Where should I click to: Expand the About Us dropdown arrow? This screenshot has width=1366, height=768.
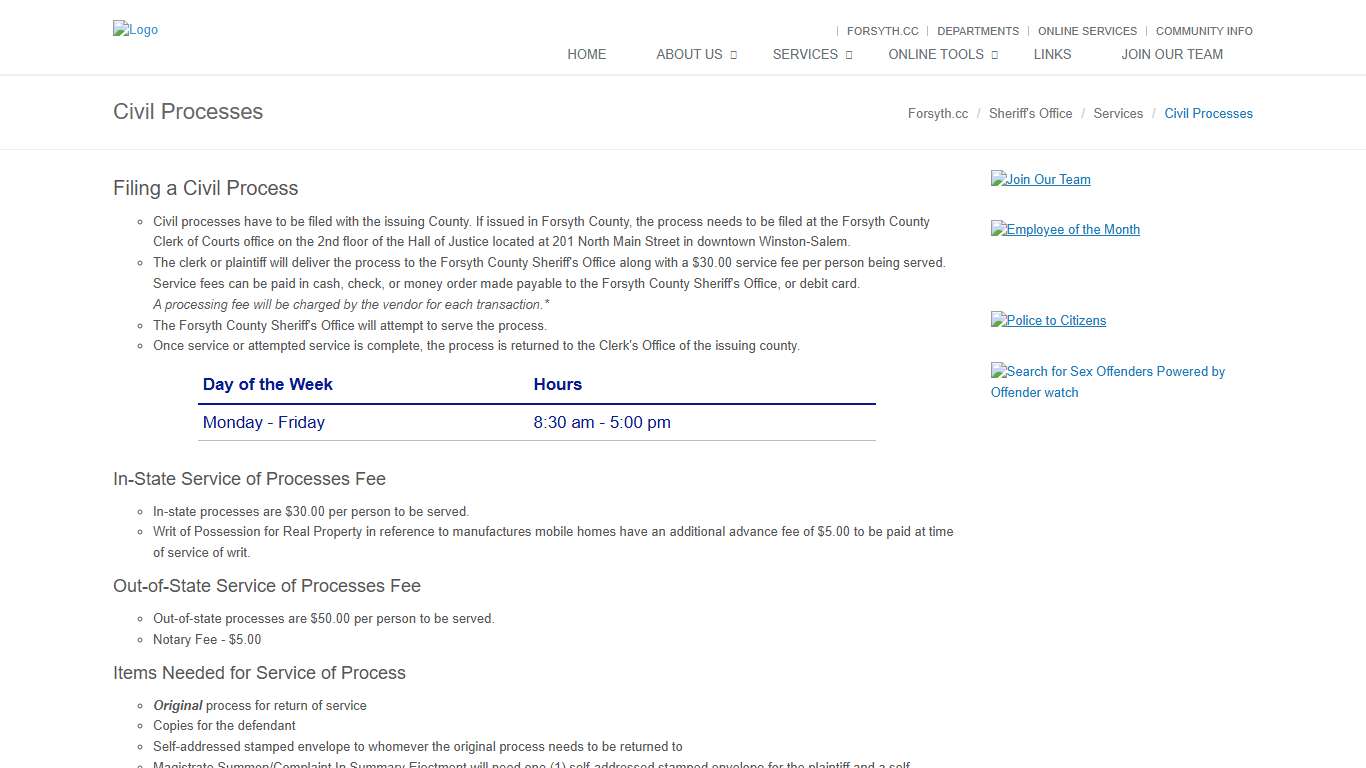tap(733, 55)
